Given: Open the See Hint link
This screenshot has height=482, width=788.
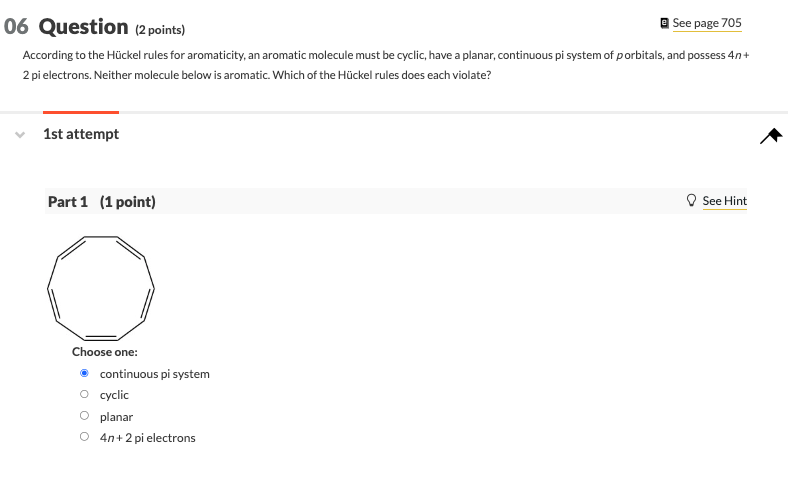Looking at the screenshot, I should click(x=725, y=201).
